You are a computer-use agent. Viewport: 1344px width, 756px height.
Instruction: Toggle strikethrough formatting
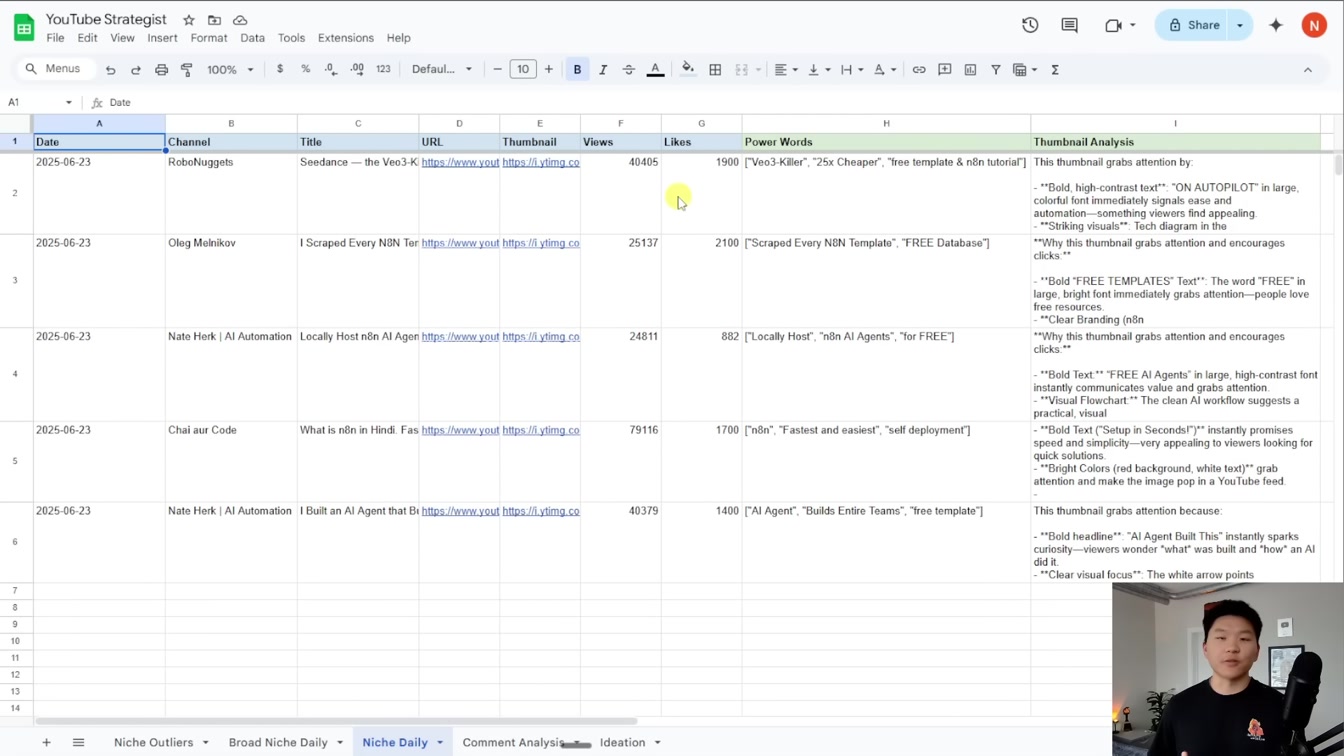(x=629, y=70)
